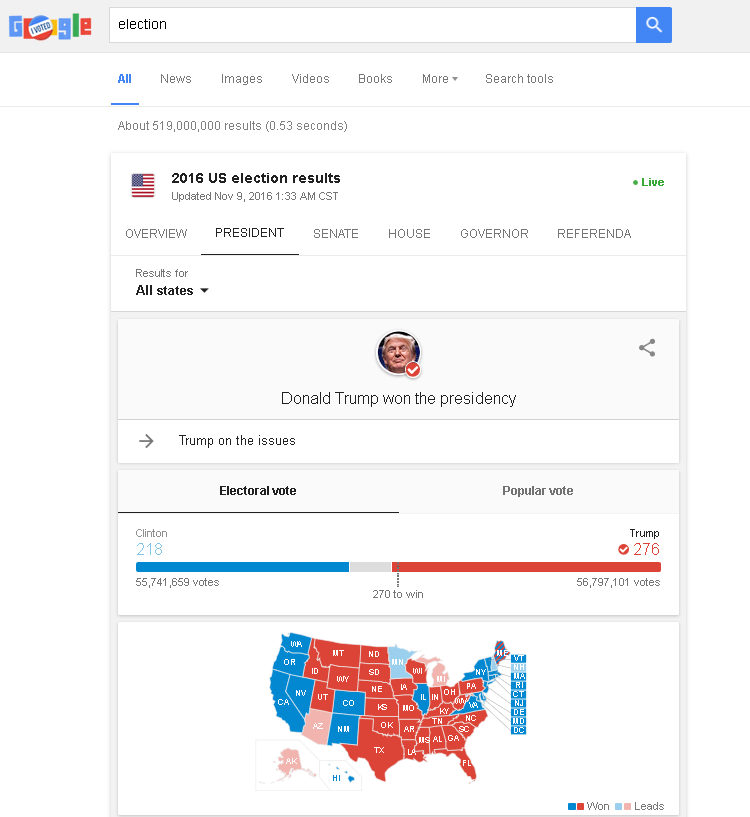Switch to the SENATE tab
The width and height of the screenshot is (750, 817).
336,234
